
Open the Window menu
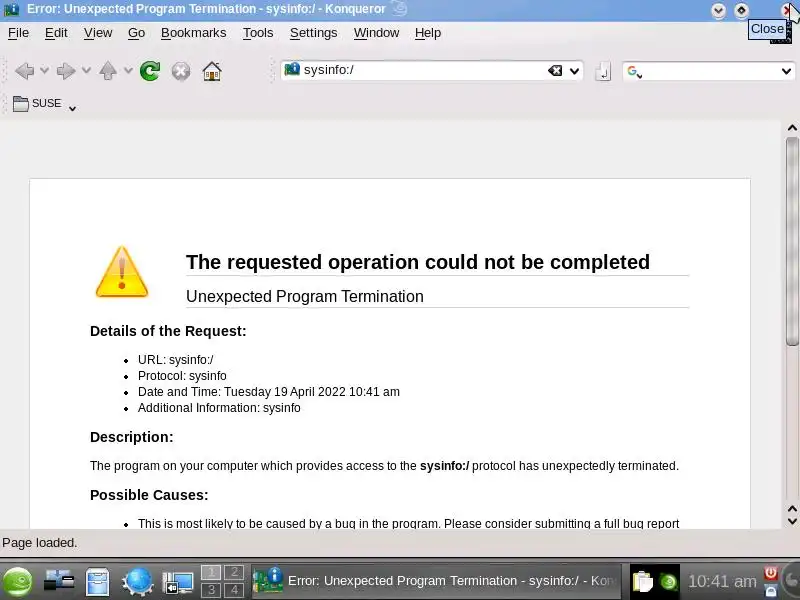coord(377,33)
